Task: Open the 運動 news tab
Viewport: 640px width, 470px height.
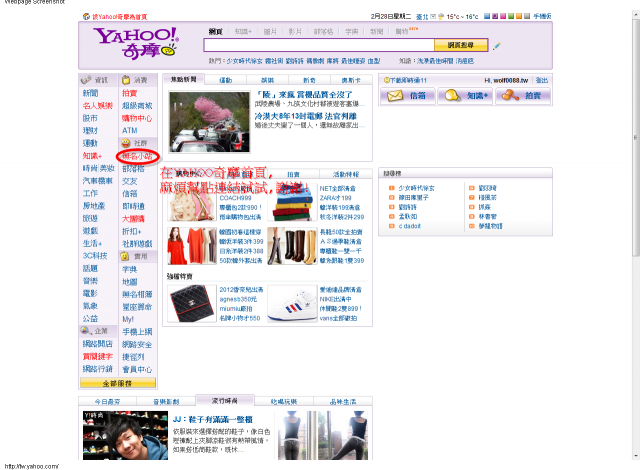Action: 226,80
